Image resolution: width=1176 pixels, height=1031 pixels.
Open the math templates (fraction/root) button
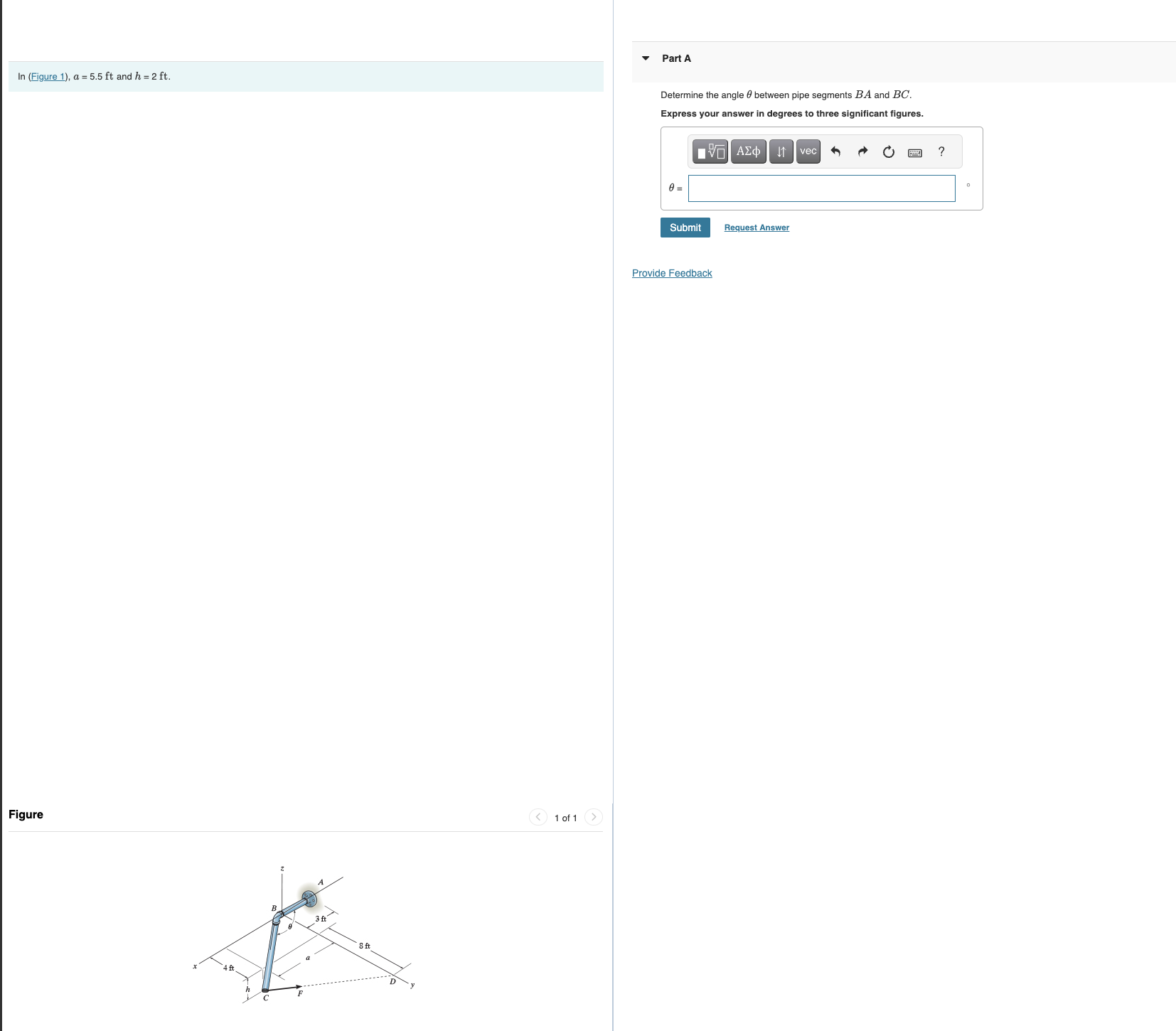710,151
